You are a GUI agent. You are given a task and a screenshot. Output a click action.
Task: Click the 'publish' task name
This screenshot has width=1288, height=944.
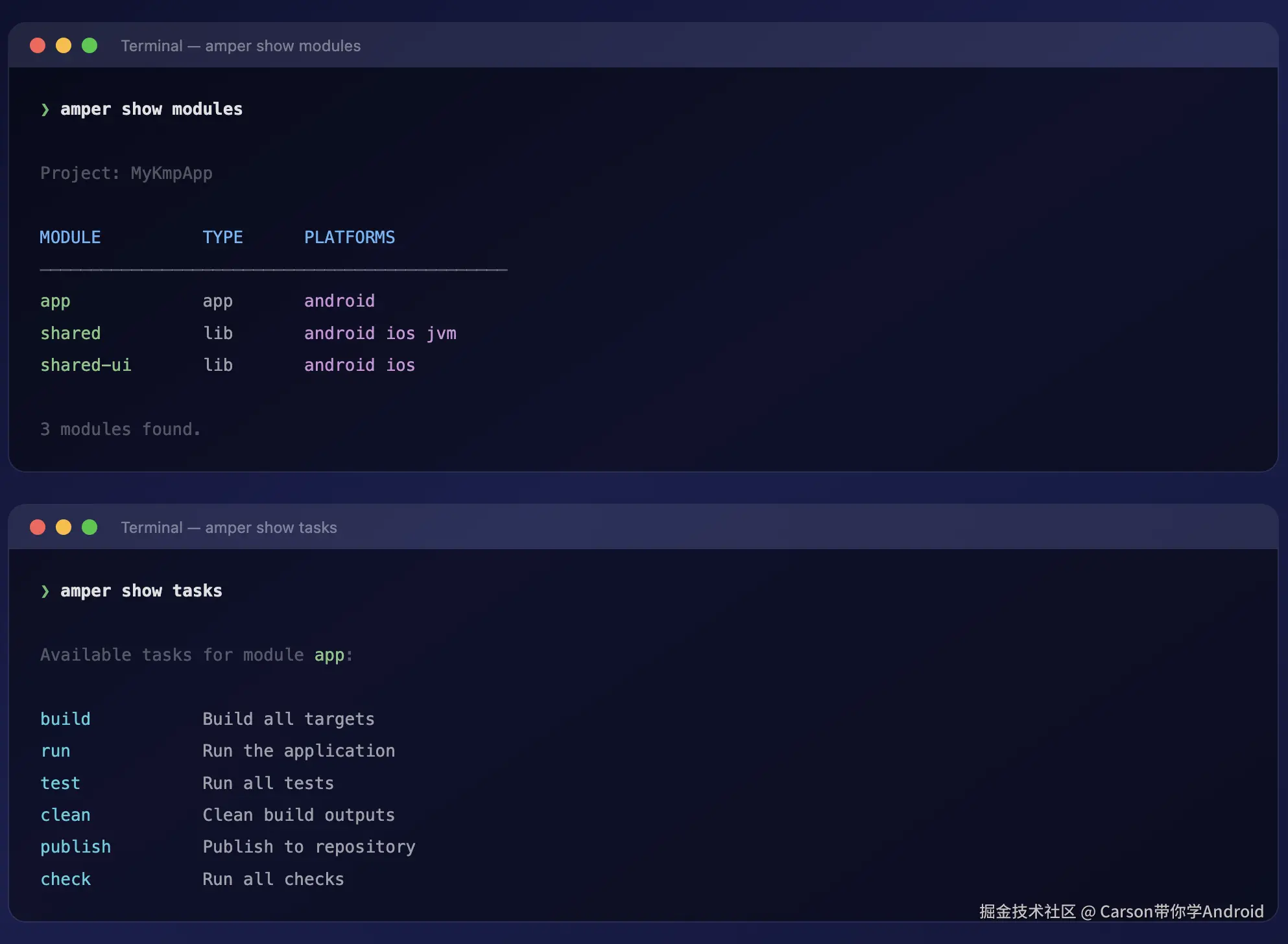[75, 848]
